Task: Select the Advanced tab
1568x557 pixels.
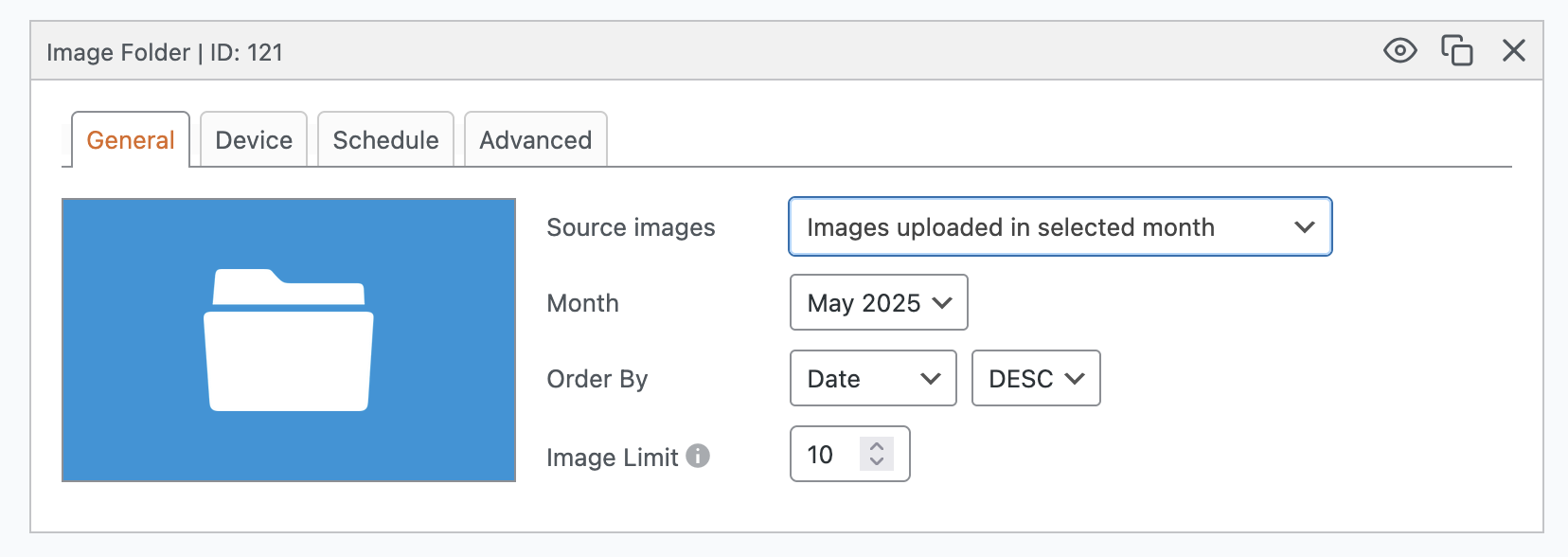Action: 535,140
